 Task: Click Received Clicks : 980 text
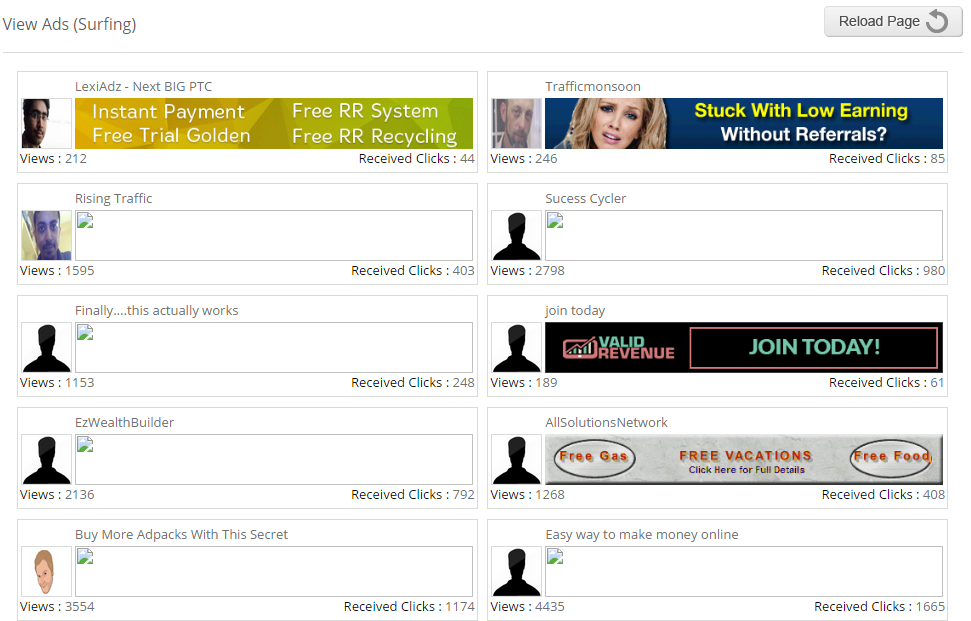click(883, 271)
